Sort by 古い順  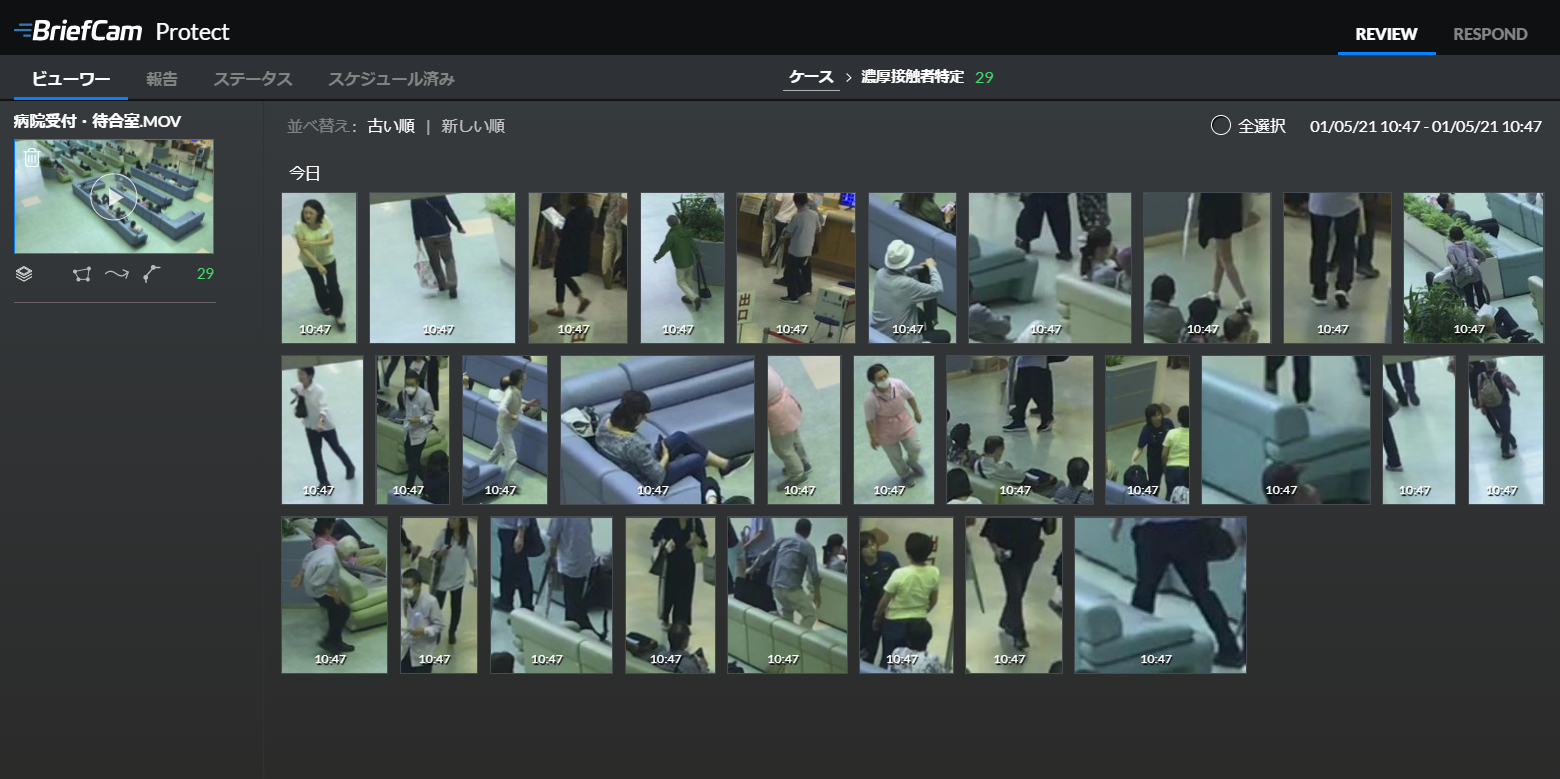pos(391,126)
